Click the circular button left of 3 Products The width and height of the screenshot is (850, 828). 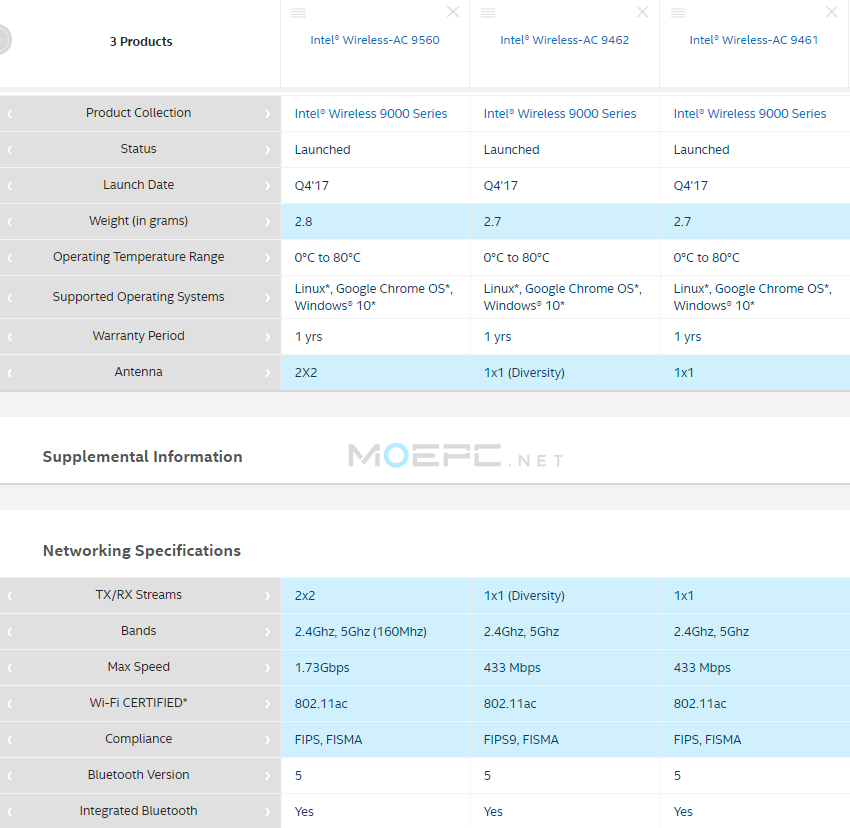[4, 40]
